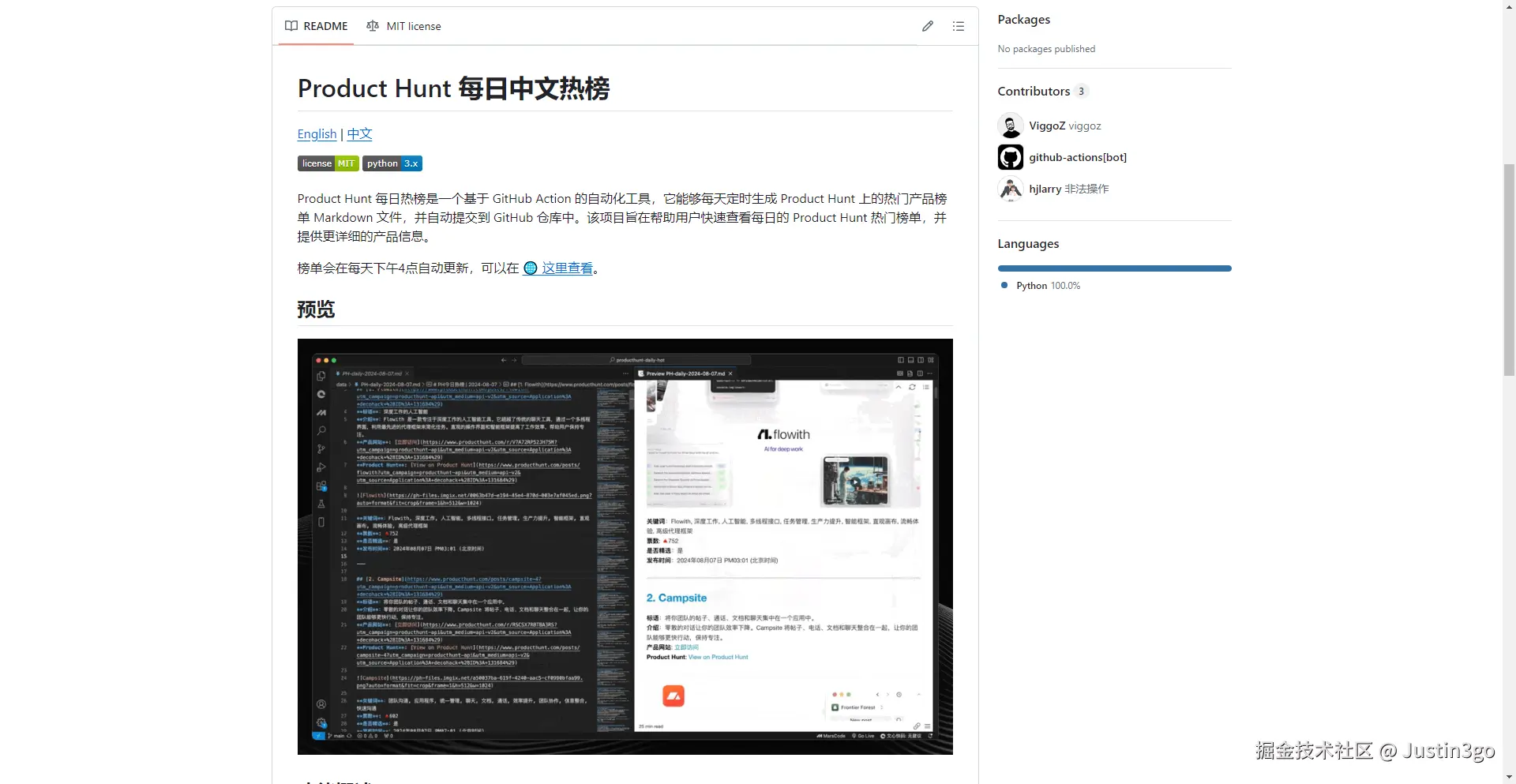Viewport: 1516px width, 784px height.
Task: Open ViggoZ avatar image
Action: 1011,126
